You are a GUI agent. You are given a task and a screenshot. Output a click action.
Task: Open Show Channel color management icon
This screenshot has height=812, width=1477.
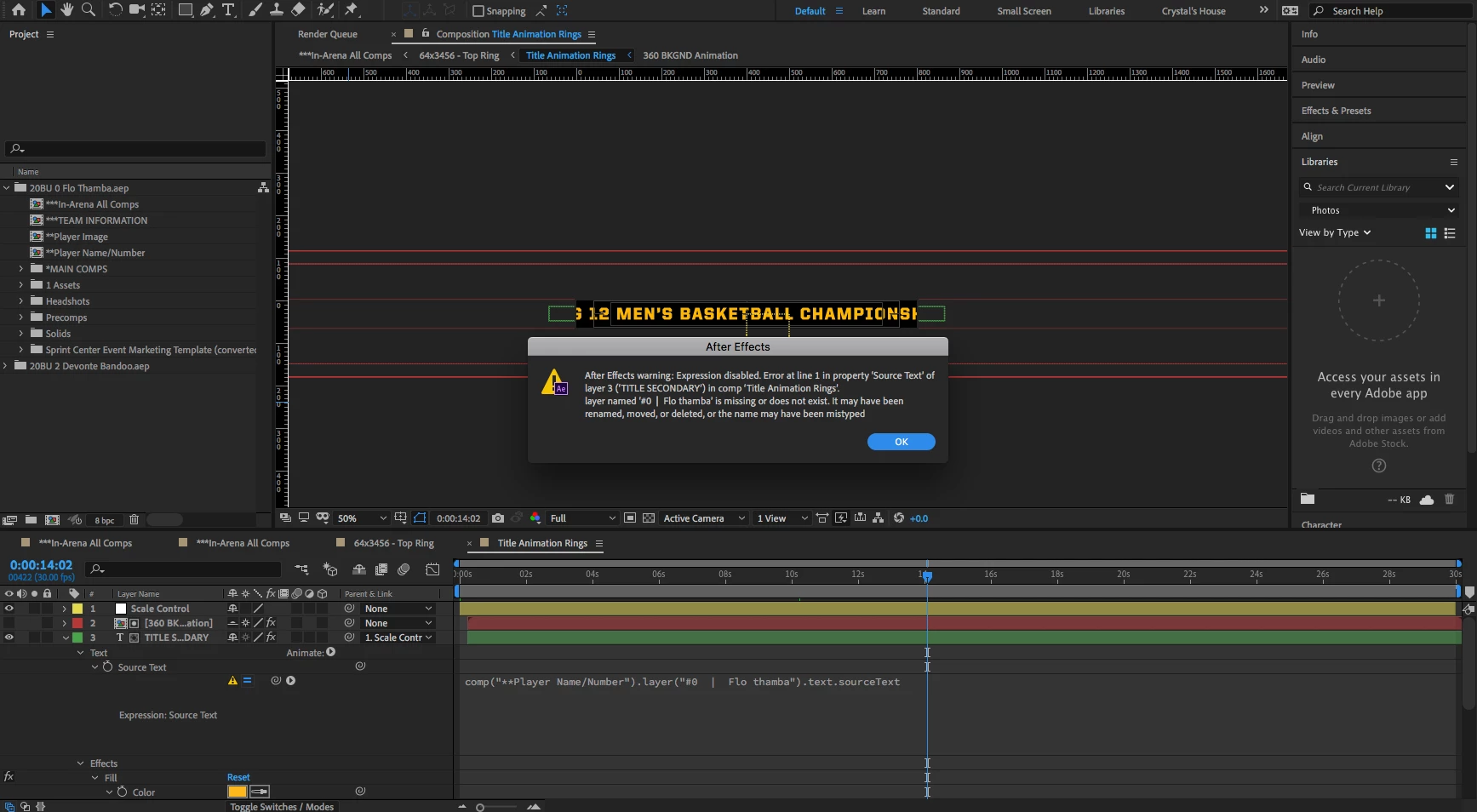coord(535,518)
